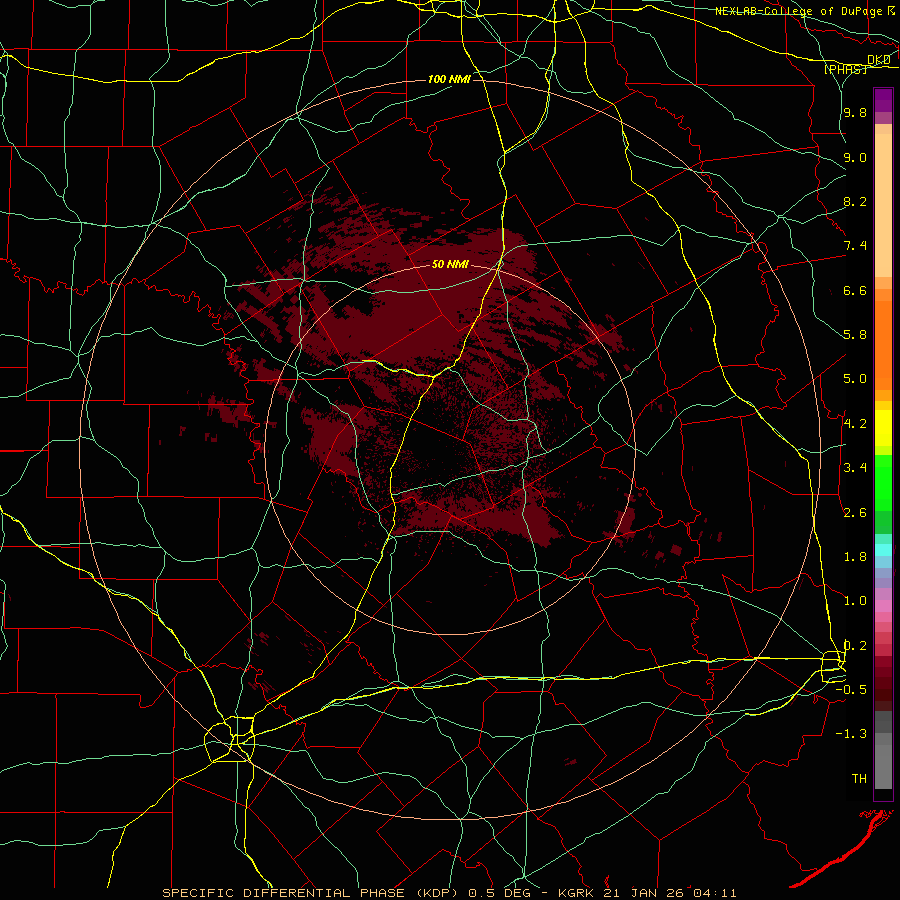The image size is (900, 900).
Task: Click the 5.8 value on the color scale
Action: click(855, 335)
